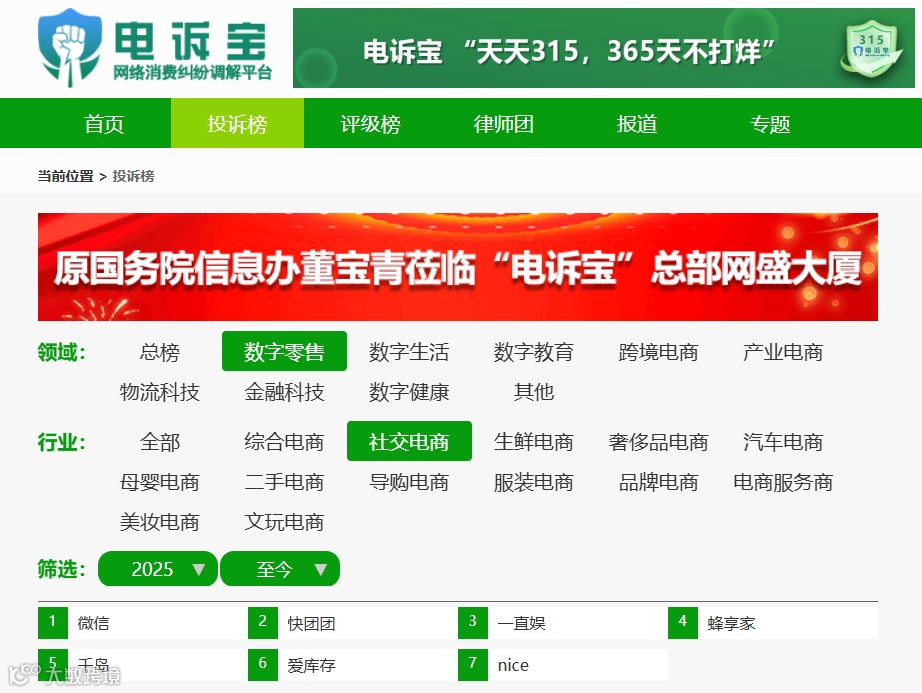Open the 报道 tab

636,123
